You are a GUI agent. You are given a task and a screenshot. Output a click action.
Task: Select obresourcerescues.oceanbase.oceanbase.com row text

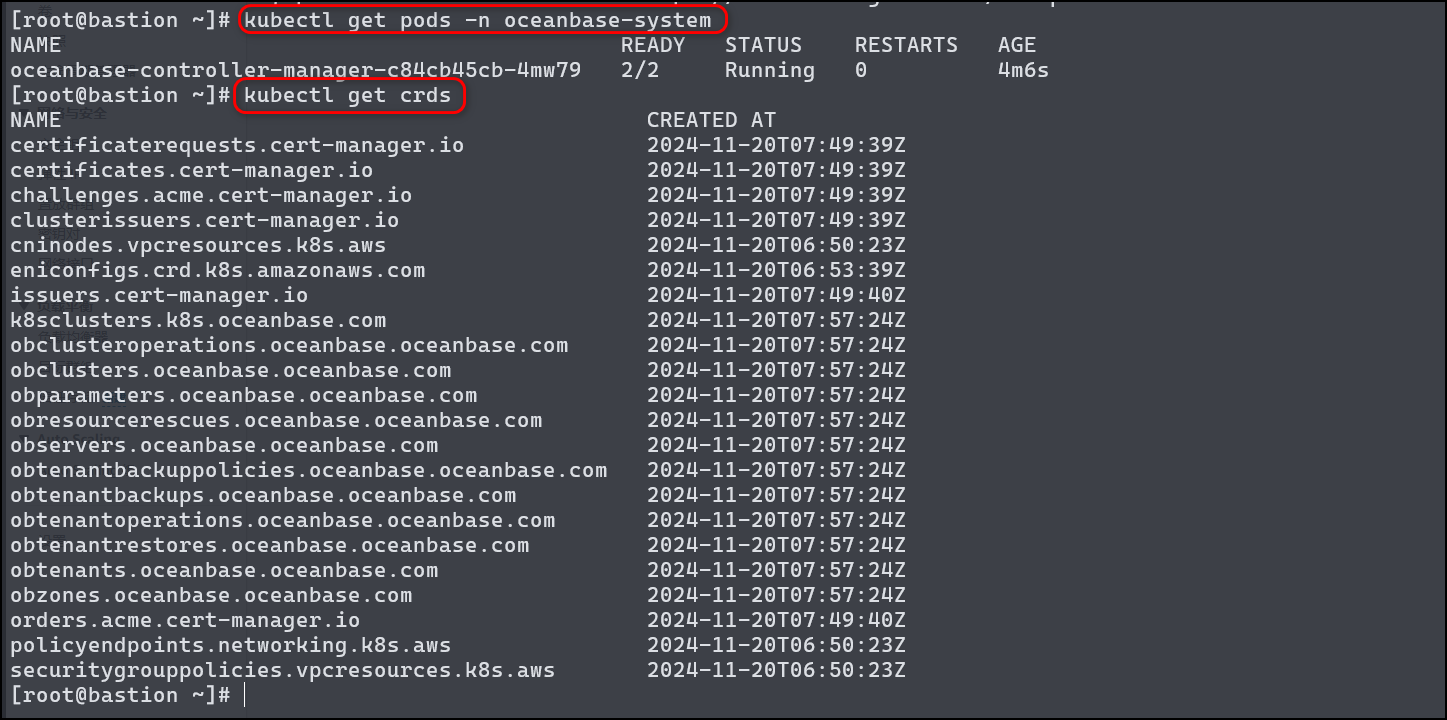(276, 420)
